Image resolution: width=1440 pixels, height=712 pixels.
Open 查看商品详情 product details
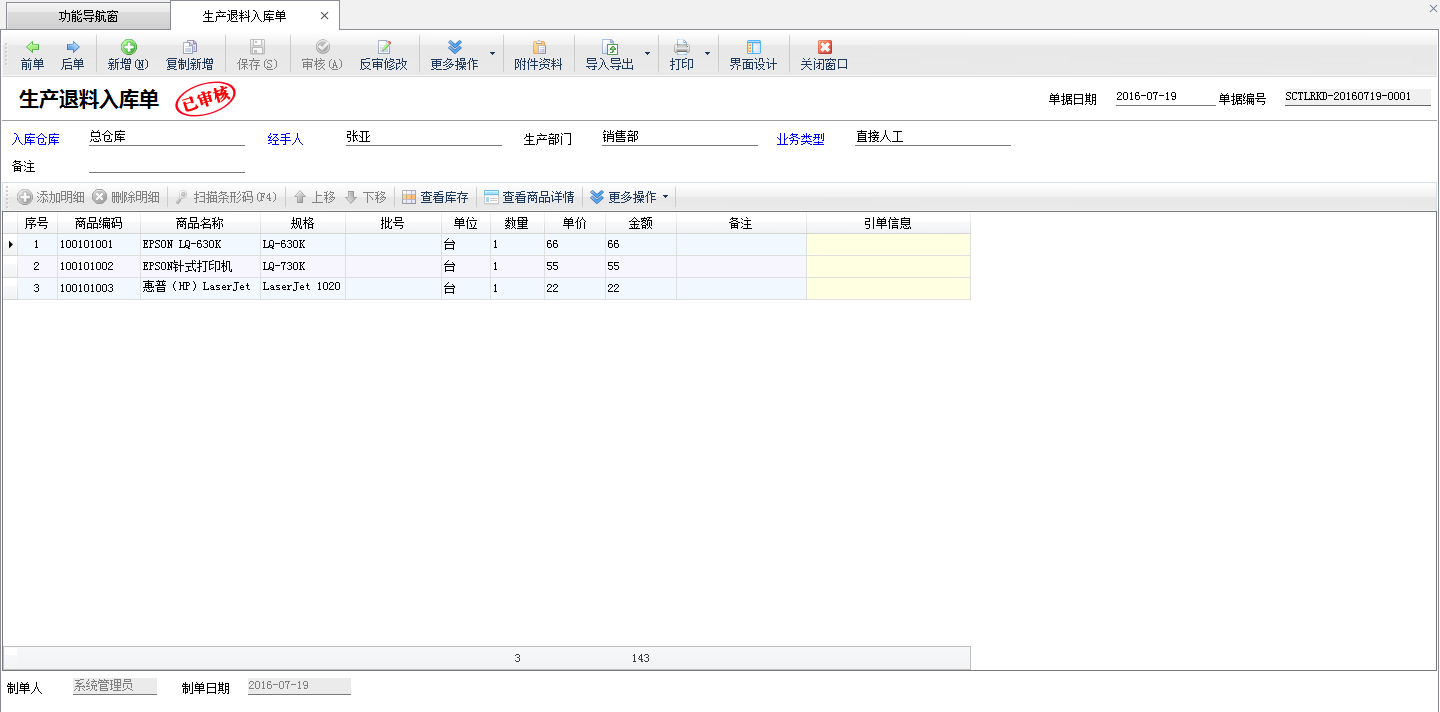[x=529, y=197]
